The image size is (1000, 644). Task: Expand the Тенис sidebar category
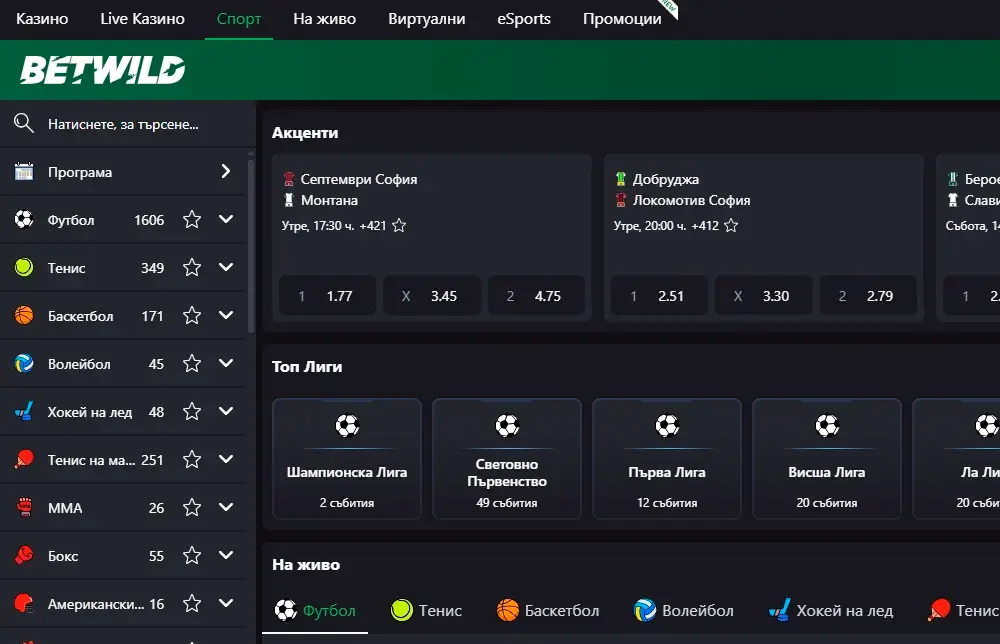click(x=226, y=267)
